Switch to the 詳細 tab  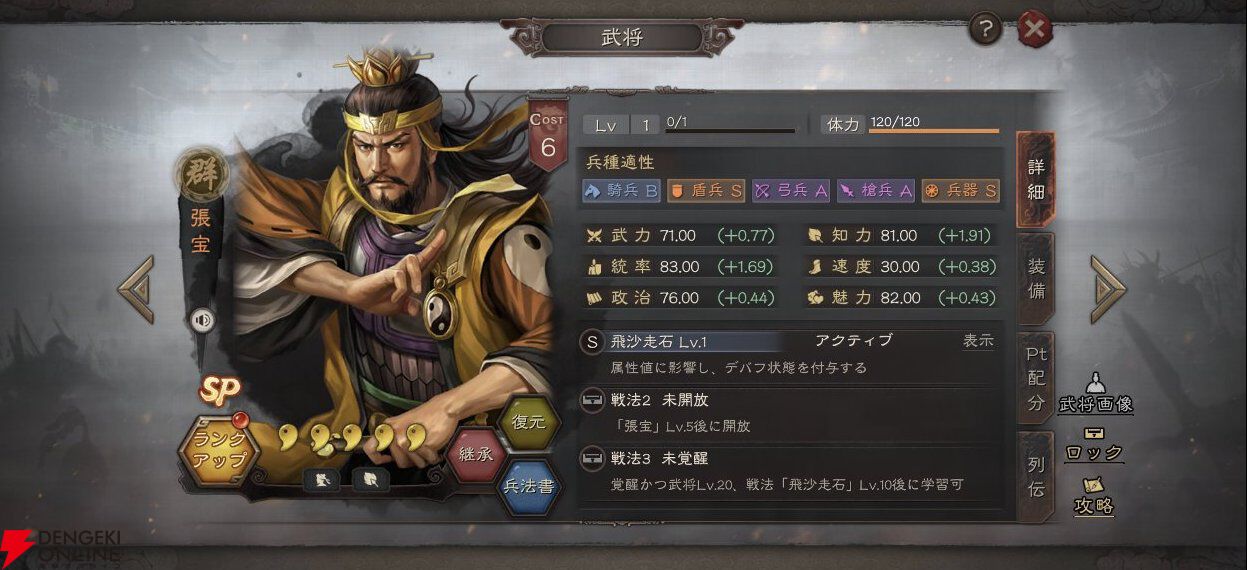[1036, 180]
